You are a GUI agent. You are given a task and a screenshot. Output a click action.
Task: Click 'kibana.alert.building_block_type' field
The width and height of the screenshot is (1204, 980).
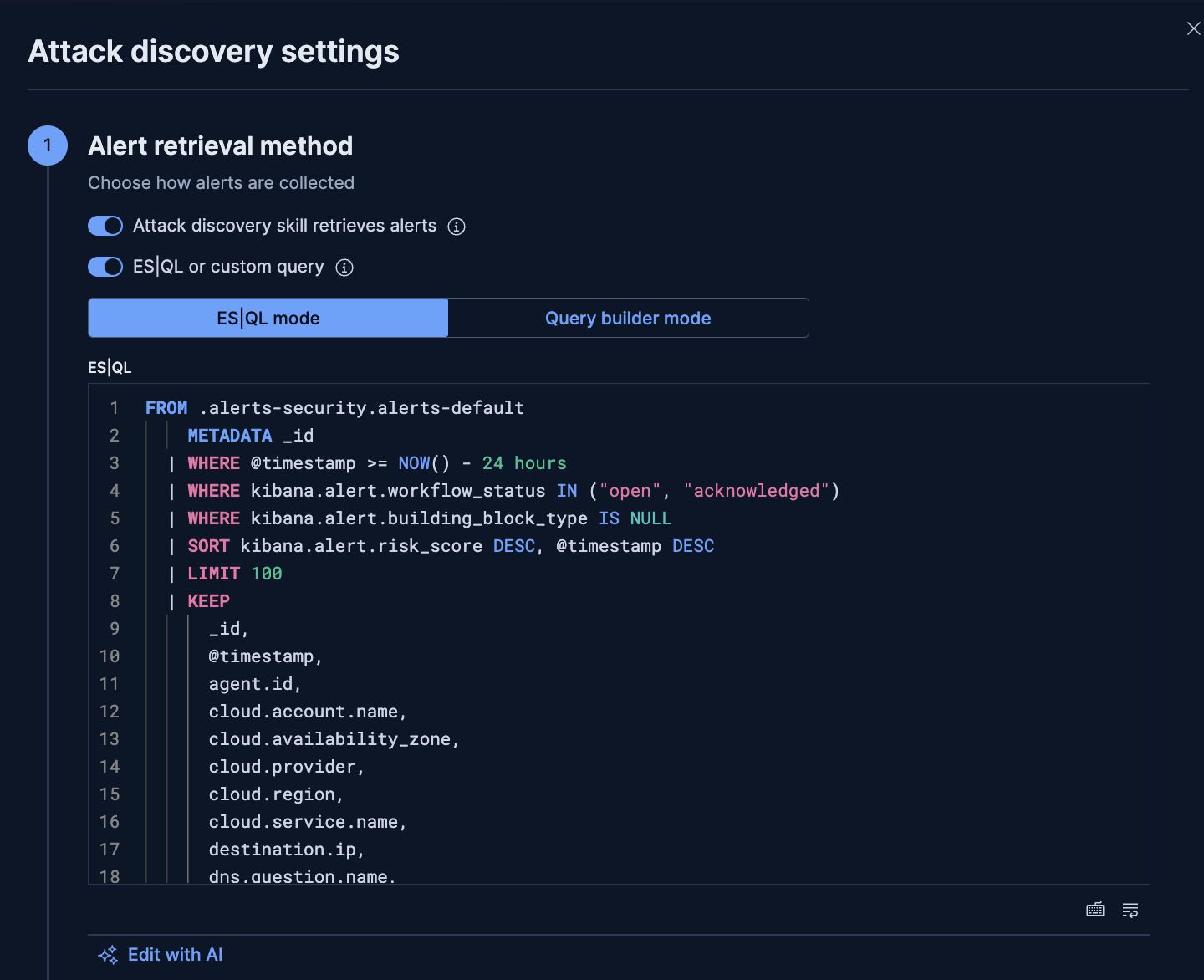pos(419,518)
